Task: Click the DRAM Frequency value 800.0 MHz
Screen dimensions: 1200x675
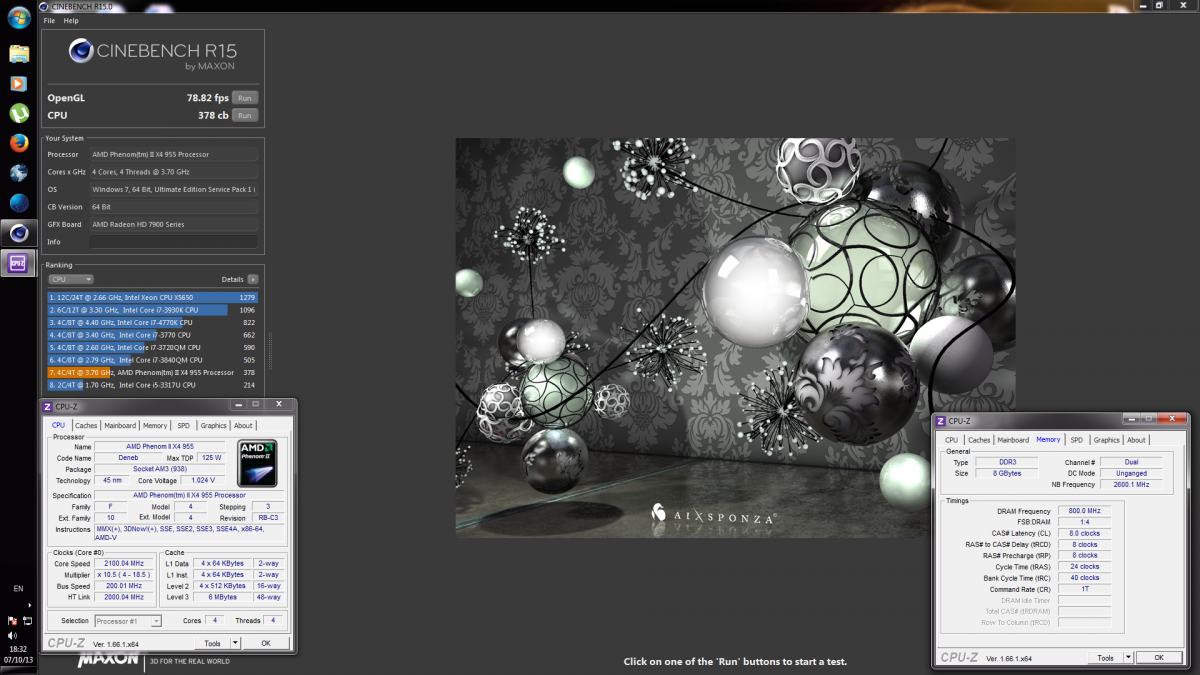Action: coord(1084,511)
